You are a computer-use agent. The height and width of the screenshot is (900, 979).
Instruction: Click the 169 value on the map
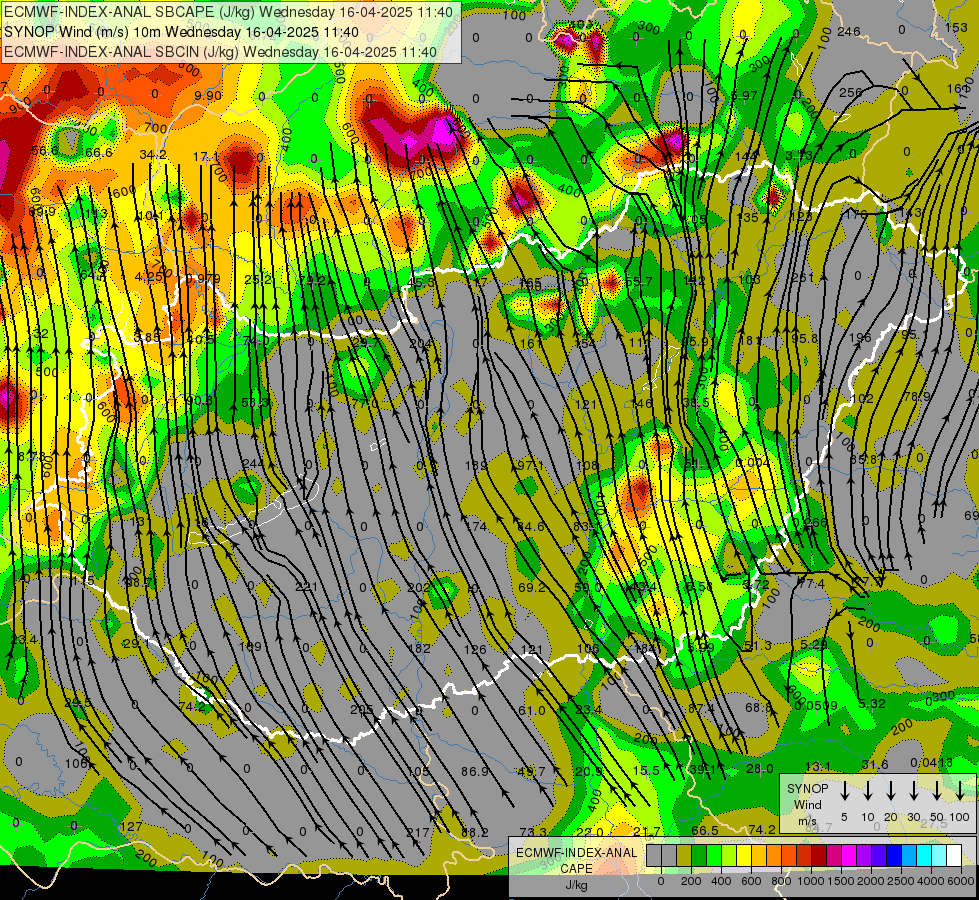click(250, 647)
